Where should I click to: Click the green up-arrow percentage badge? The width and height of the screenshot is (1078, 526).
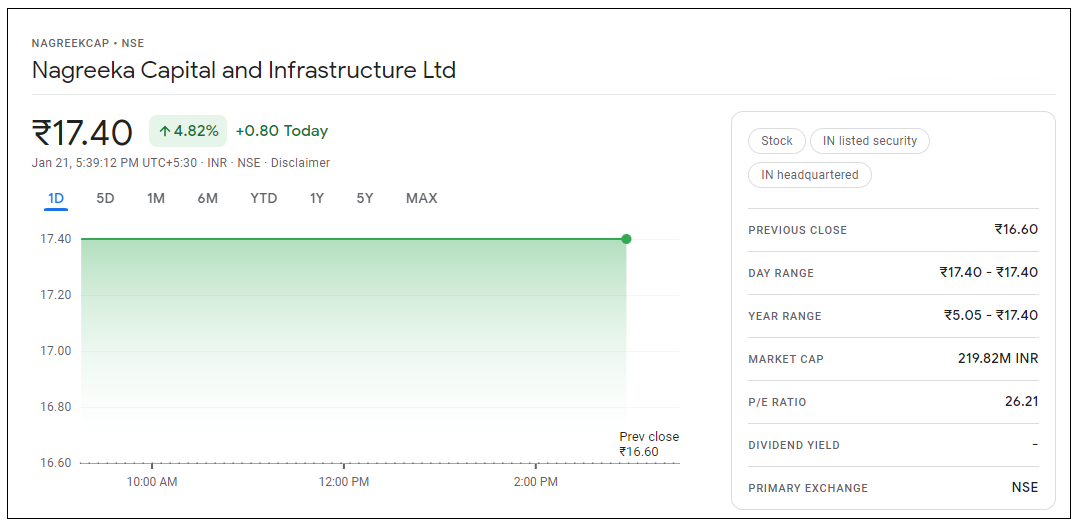coord(188,131)
